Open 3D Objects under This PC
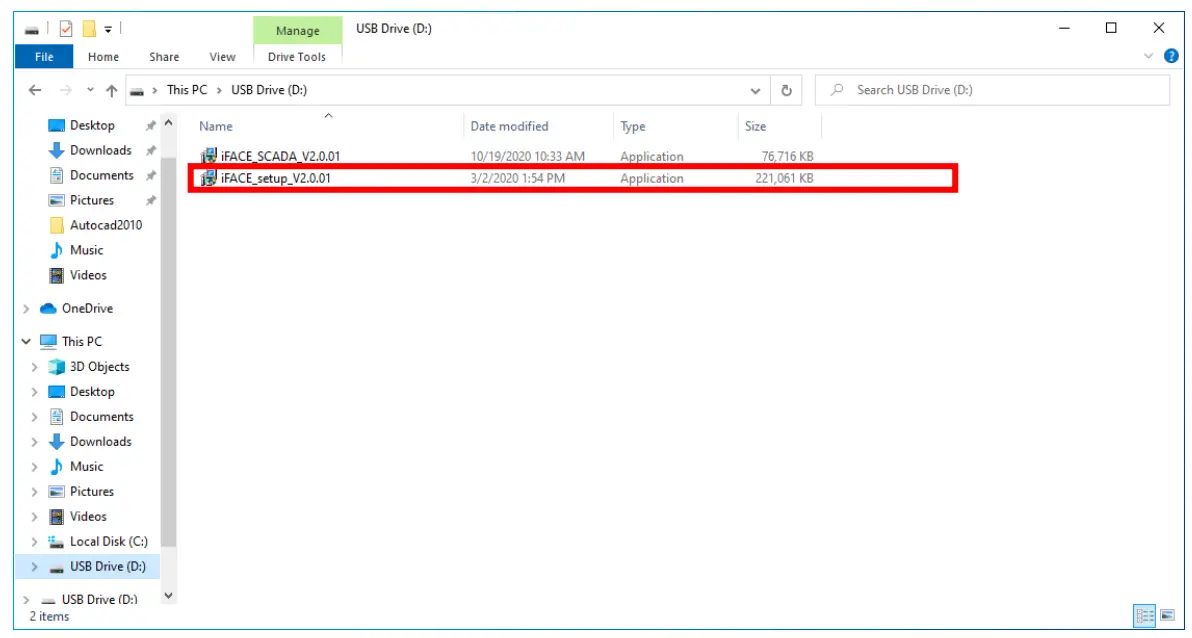Image resolution: width=1192 pixels, height=638 pixels. [100, 367]
